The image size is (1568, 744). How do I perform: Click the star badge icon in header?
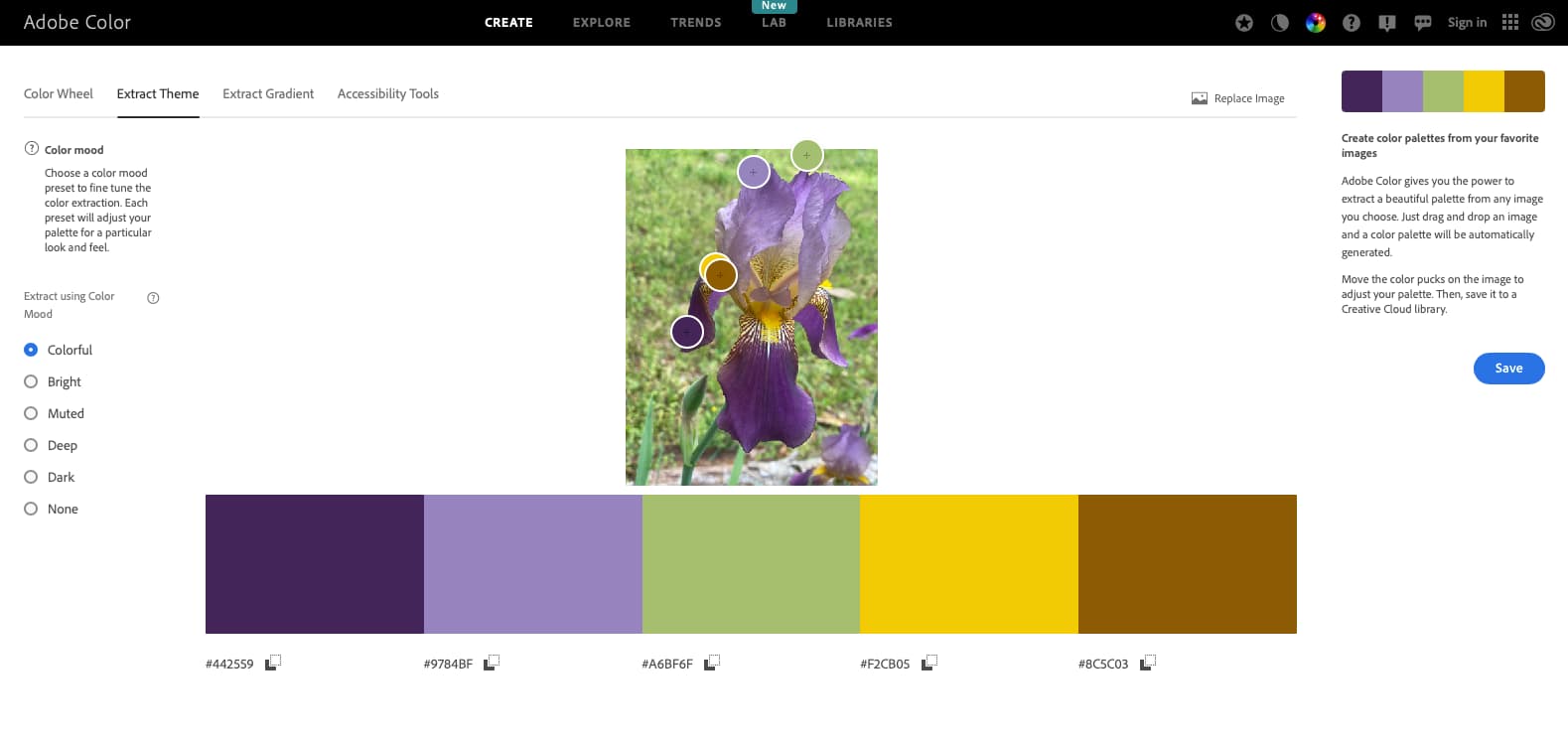tap(1244, 23)
